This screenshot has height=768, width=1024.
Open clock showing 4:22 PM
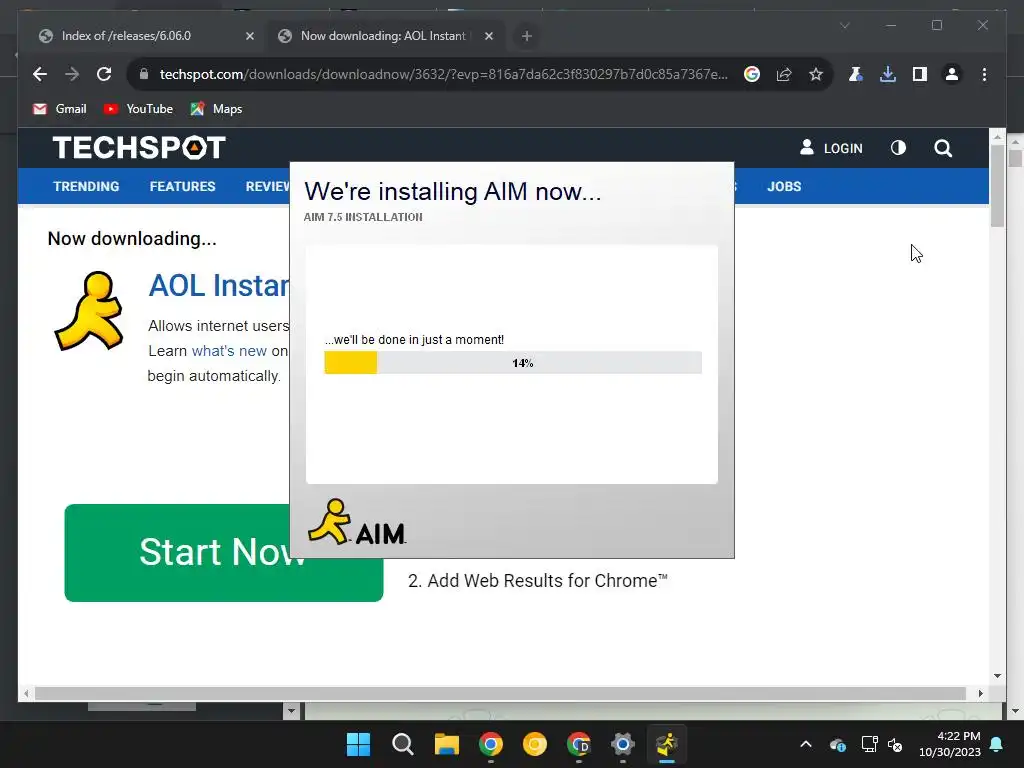tap(950, 744)
